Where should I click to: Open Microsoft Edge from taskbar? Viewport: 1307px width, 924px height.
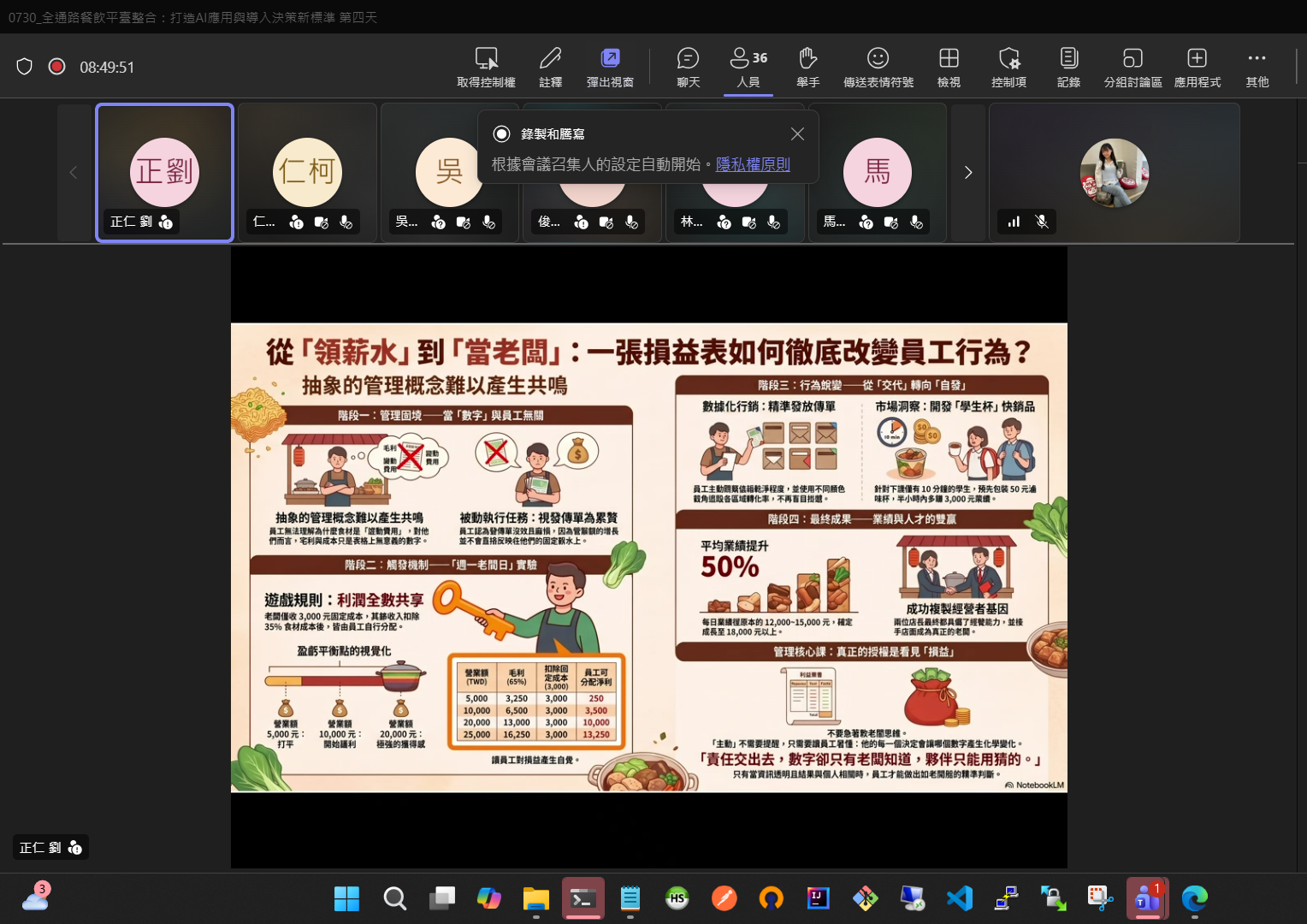coord(1194,898)
